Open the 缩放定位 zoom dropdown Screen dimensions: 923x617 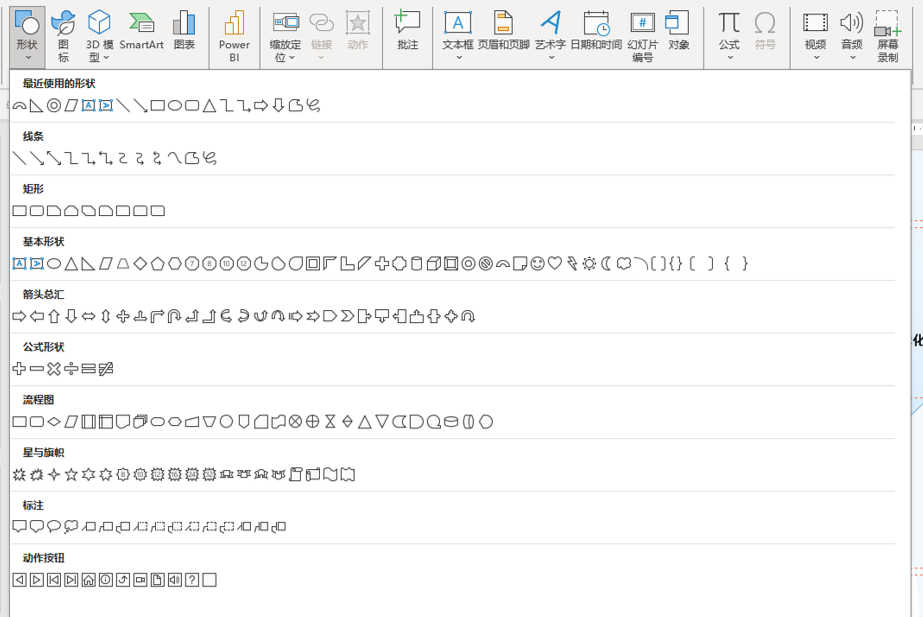285,37
